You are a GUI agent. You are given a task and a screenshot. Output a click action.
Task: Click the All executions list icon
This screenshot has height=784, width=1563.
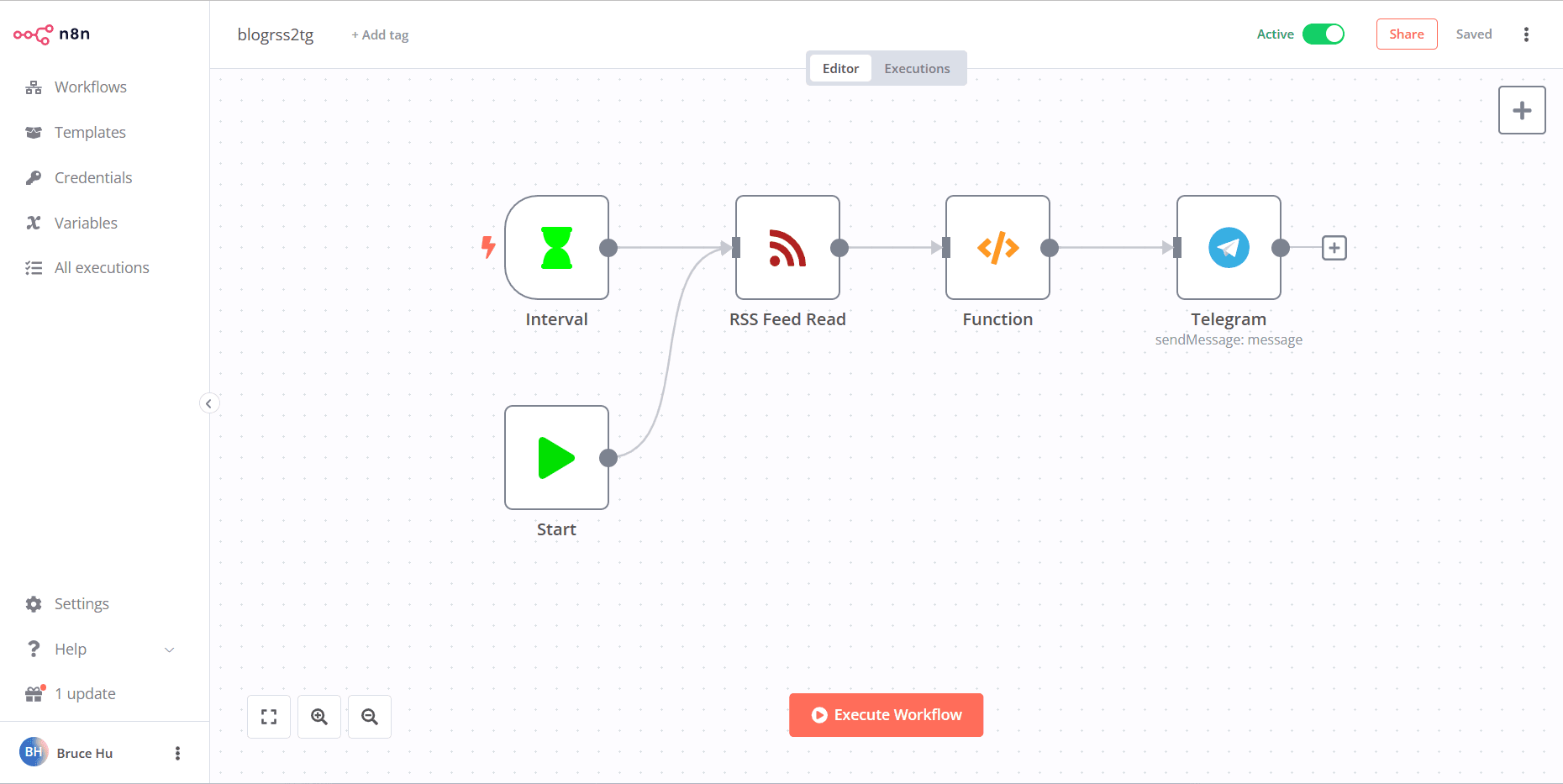pyautogui.click(x=34, y=268)
